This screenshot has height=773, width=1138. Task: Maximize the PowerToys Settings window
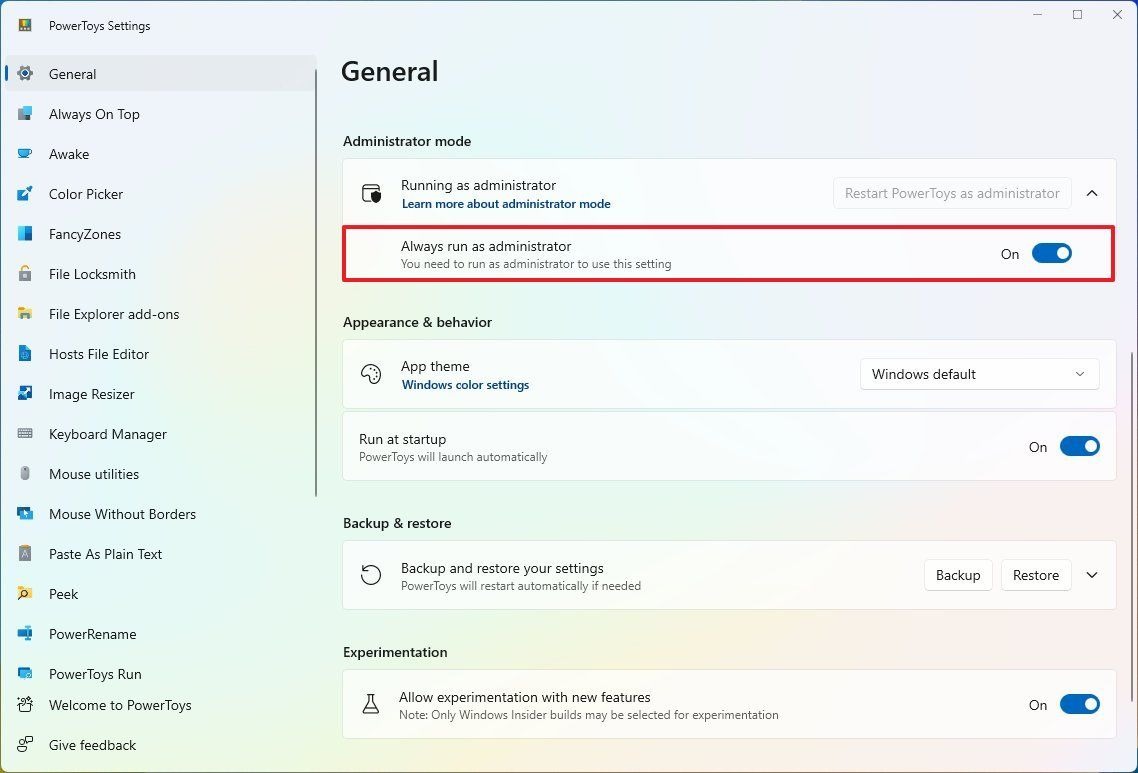click(x=1077, y=15)
